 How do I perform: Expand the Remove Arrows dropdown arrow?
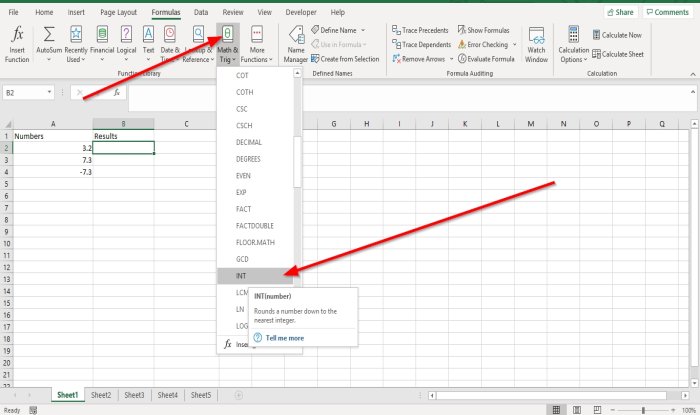pyautogui.click(x=451, y=58)
